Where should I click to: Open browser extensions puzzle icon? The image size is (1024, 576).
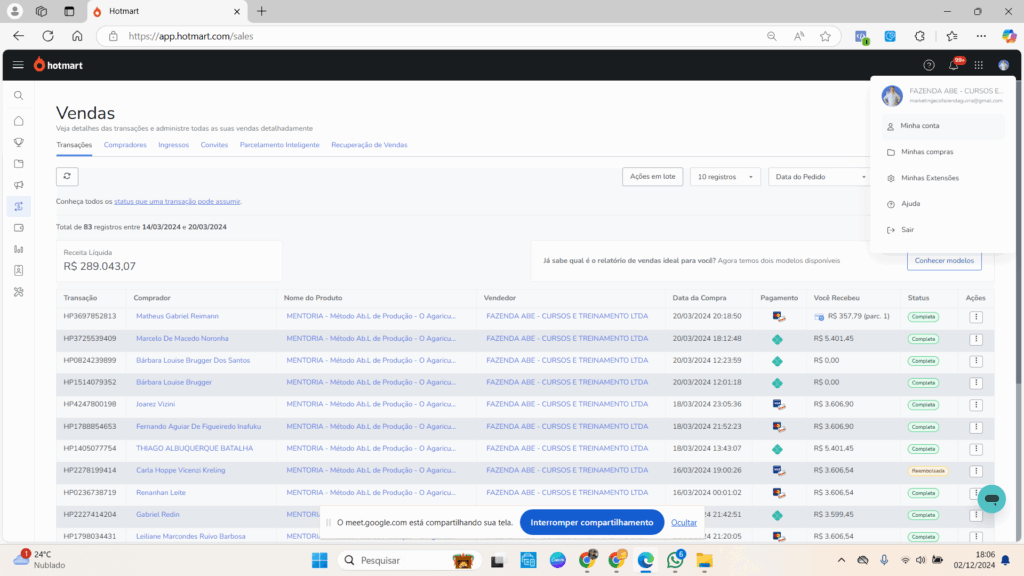pyautogui.click(x=920, y=36)
